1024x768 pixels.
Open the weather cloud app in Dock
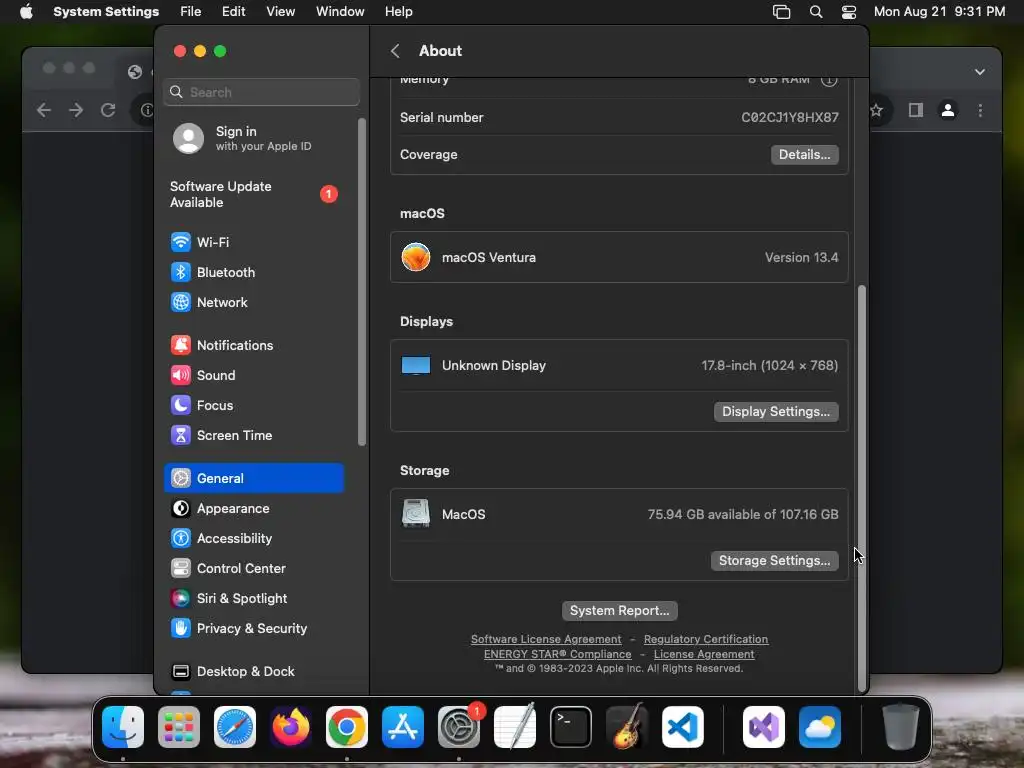coord(820,727)
